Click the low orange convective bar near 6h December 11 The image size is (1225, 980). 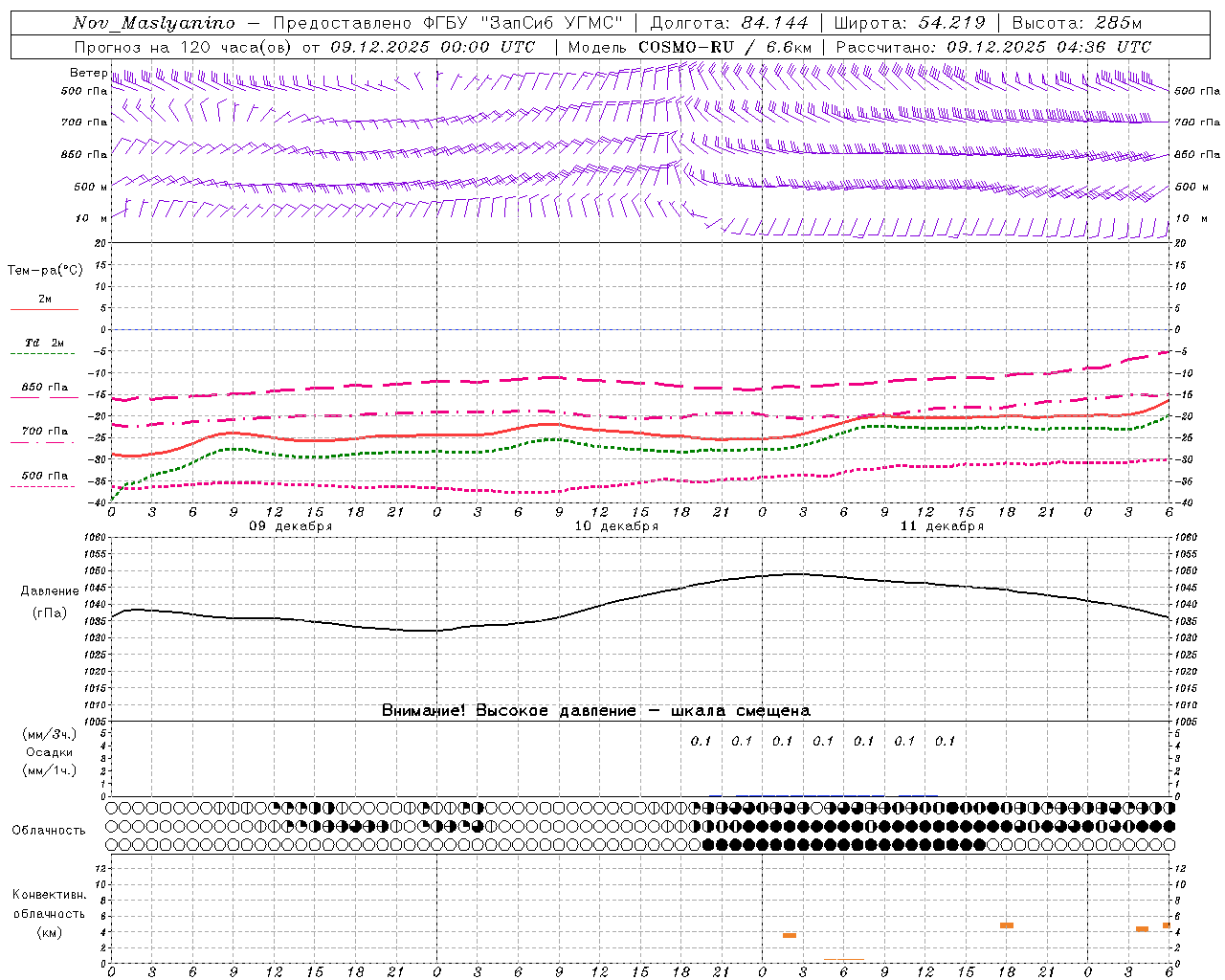pos(844,960)
